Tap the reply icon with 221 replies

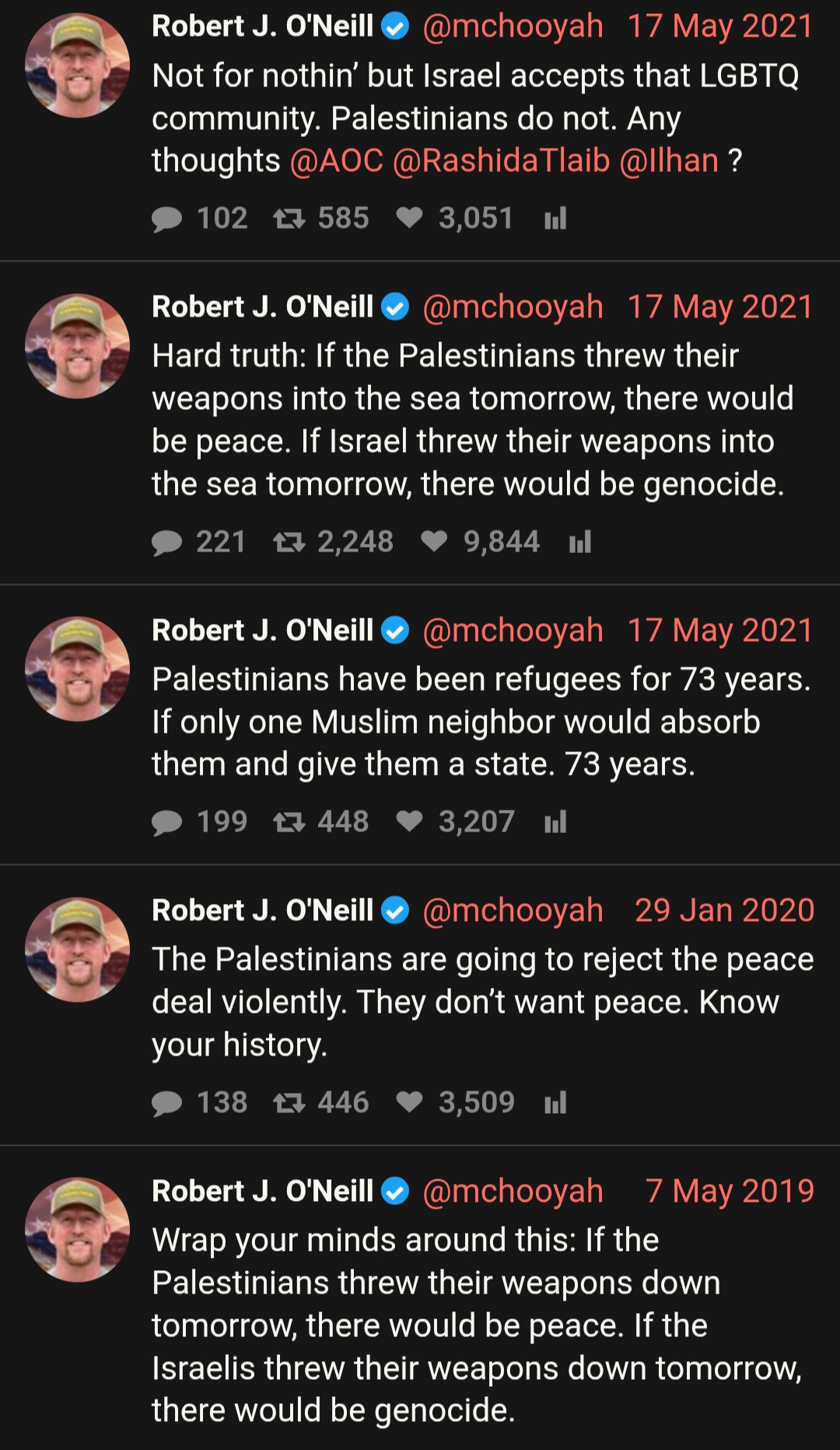[166, 543]
